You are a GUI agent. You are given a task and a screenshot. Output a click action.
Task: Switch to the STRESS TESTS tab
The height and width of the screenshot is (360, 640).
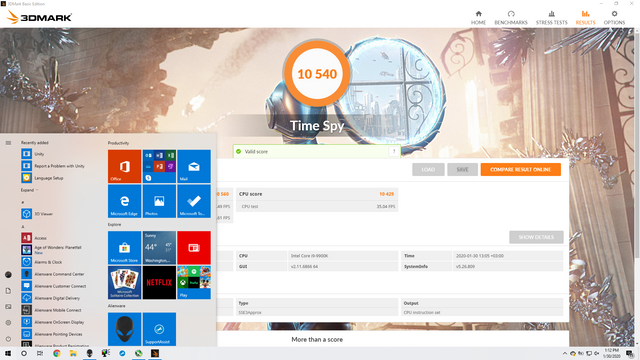pyautogui.click(x=551, y=18)
